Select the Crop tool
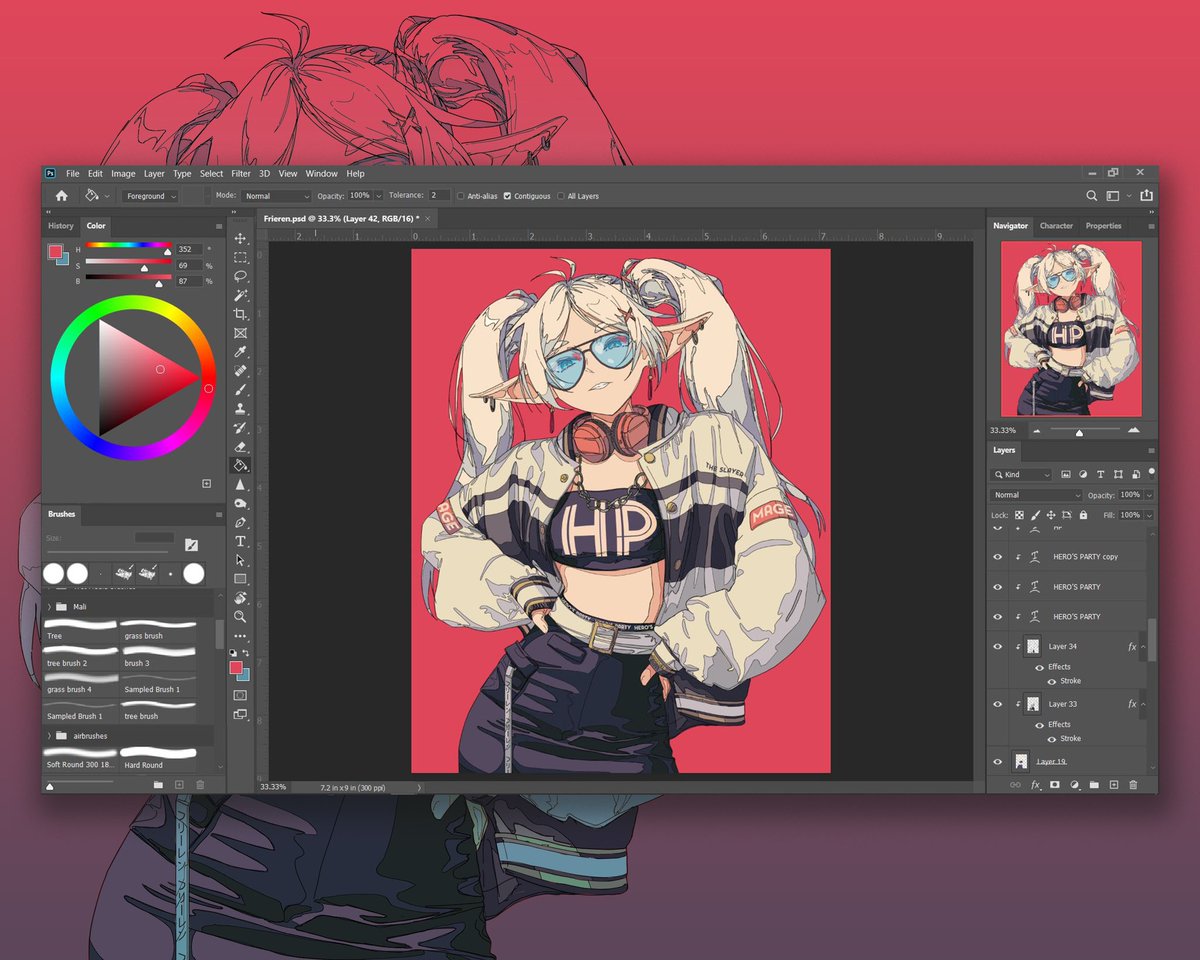This screenshot has height=960, width=1200. (240, 314)
